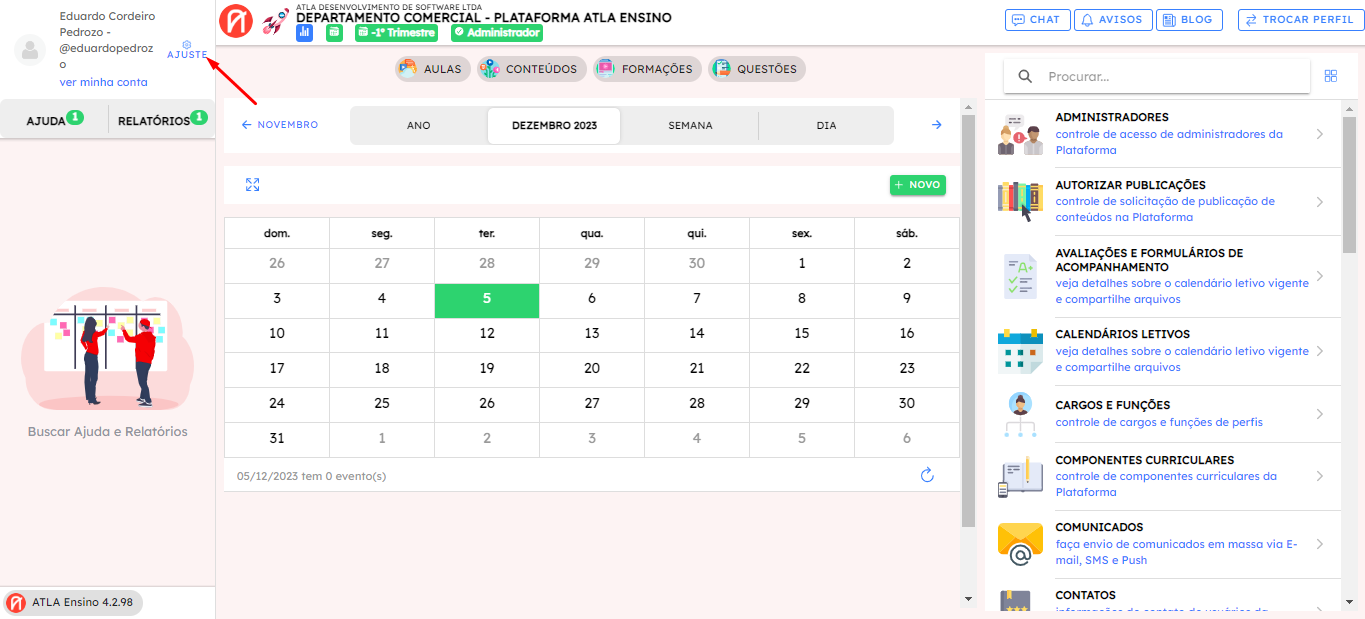Viewport: 1365px width, 619px height.
Task: Open Avaliações e Formulários checklist icon
Action: click(1020, 276)
